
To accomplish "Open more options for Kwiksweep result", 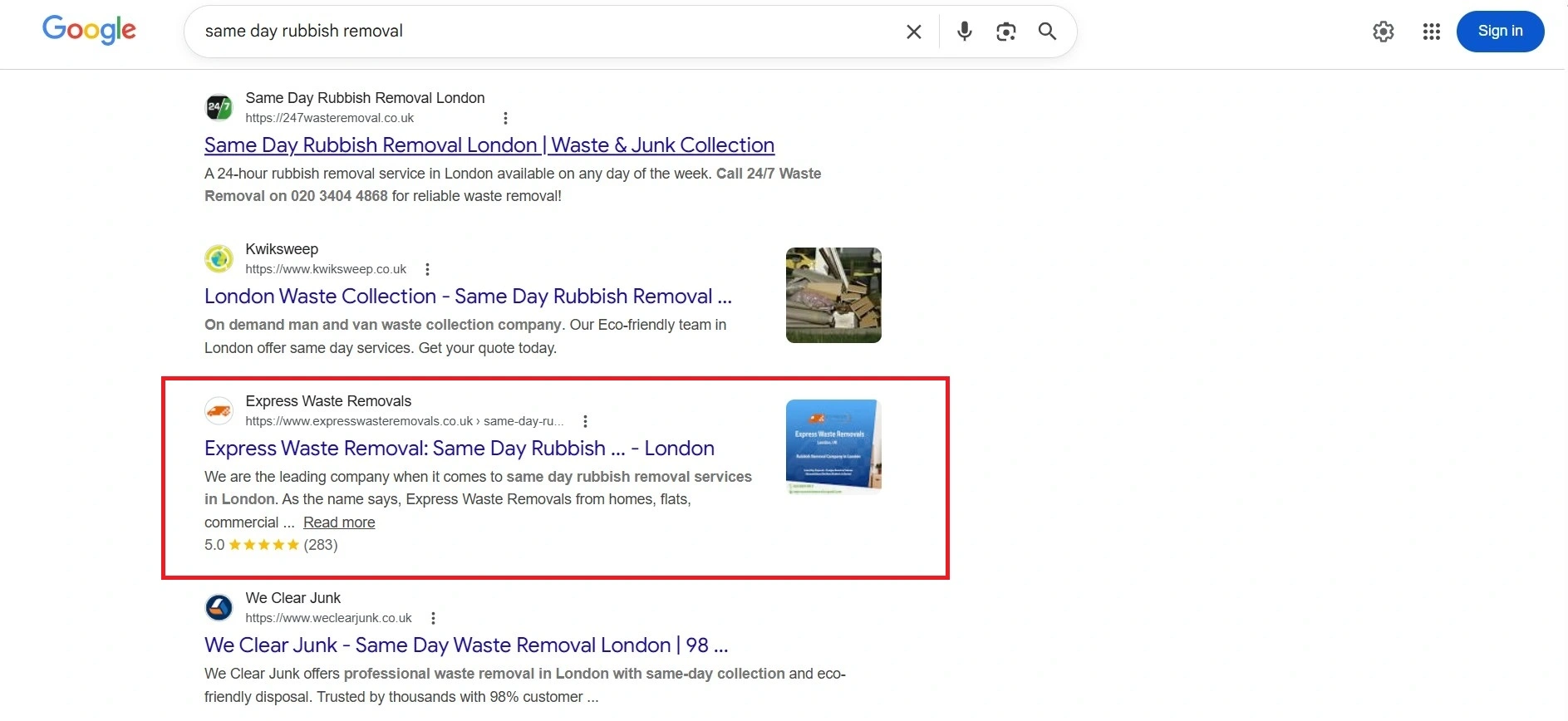I will (427, 269).
